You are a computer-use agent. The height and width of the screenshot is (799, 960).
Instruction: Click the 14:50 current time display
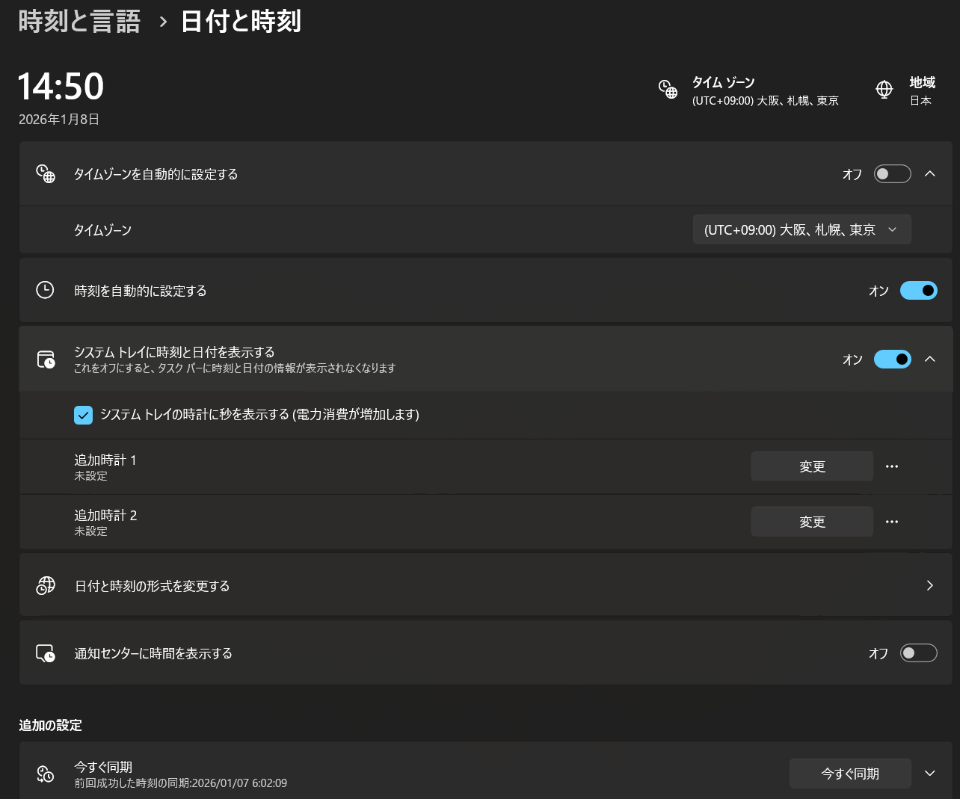61,86
